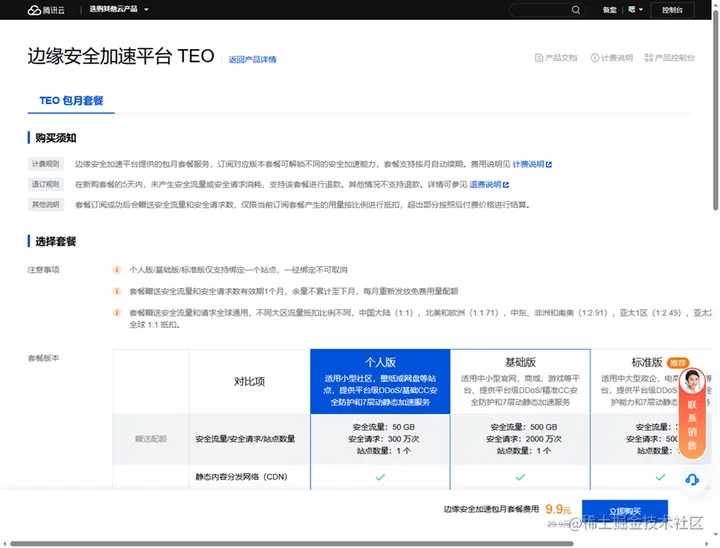Image resolution: width=720 pixels, height=548 pixels.
Task: Click the 静态内容分发网络 (CDN) row label
Action: (242, 477)
